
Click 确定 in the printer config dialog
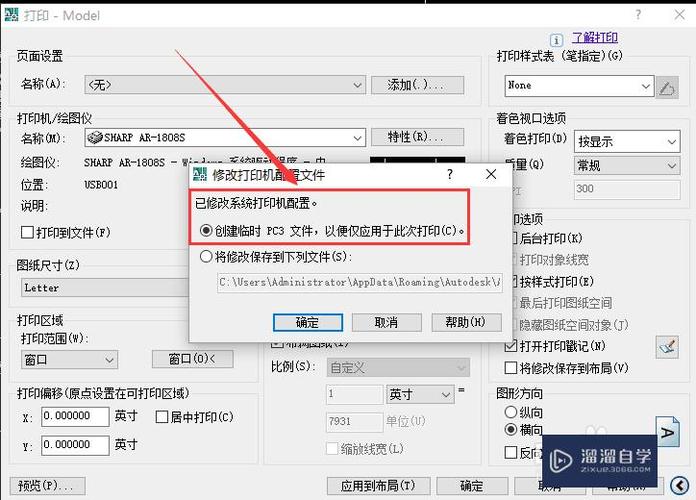click(x=308, y=322)
